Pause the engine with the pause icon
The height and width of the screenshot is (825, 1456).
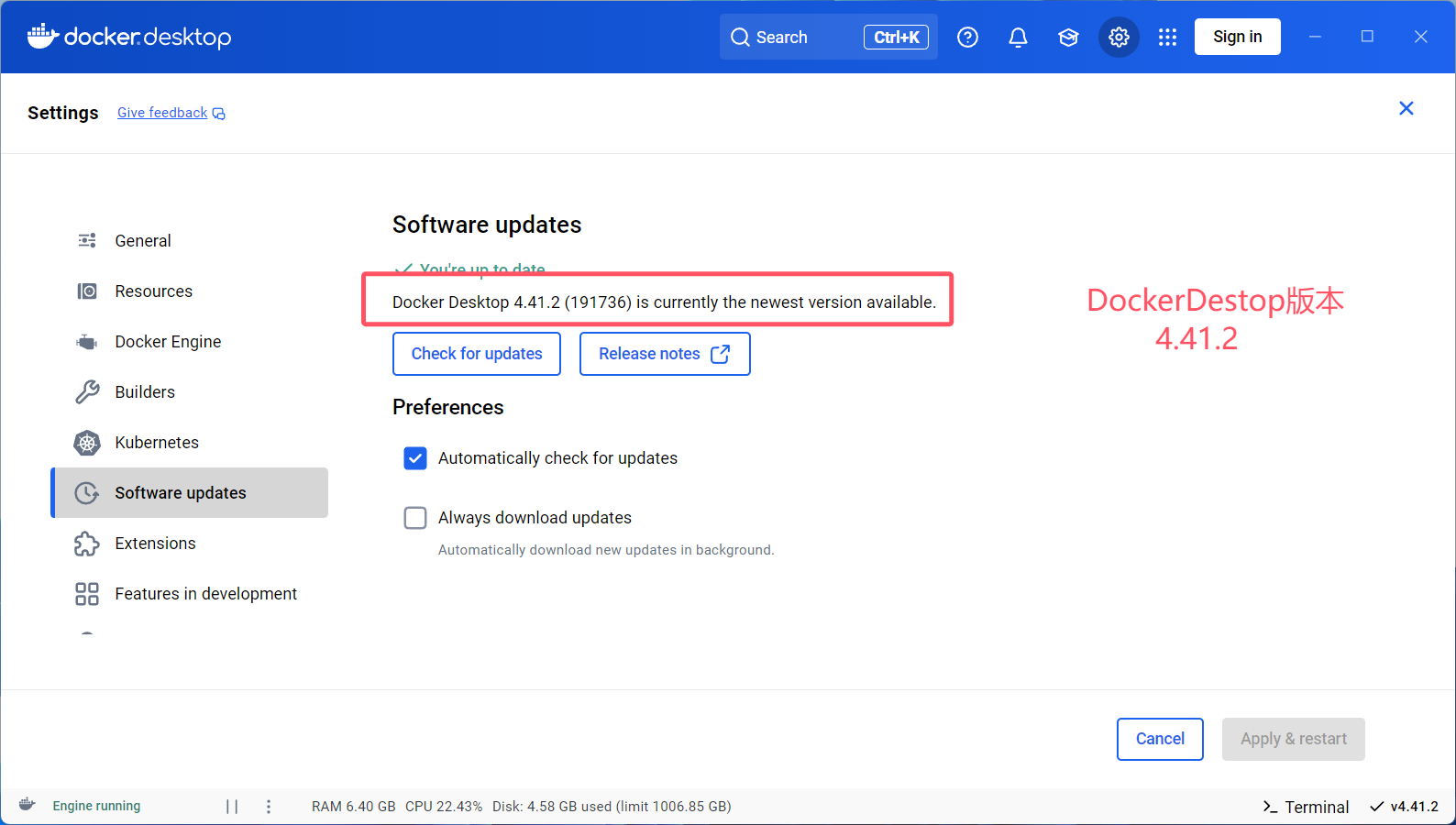[232, 806]
